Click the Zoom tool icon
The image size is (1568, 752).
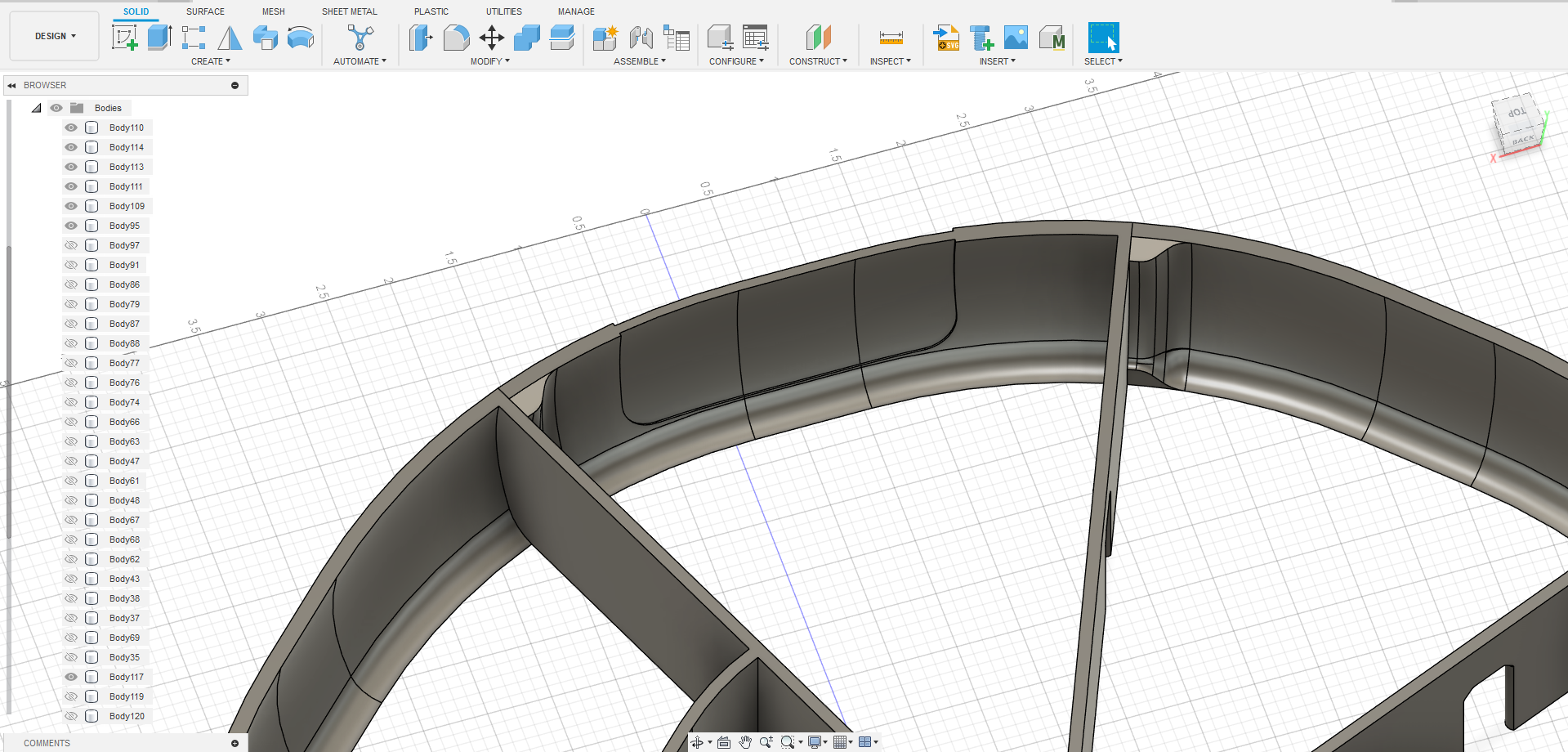coord(766,742)
